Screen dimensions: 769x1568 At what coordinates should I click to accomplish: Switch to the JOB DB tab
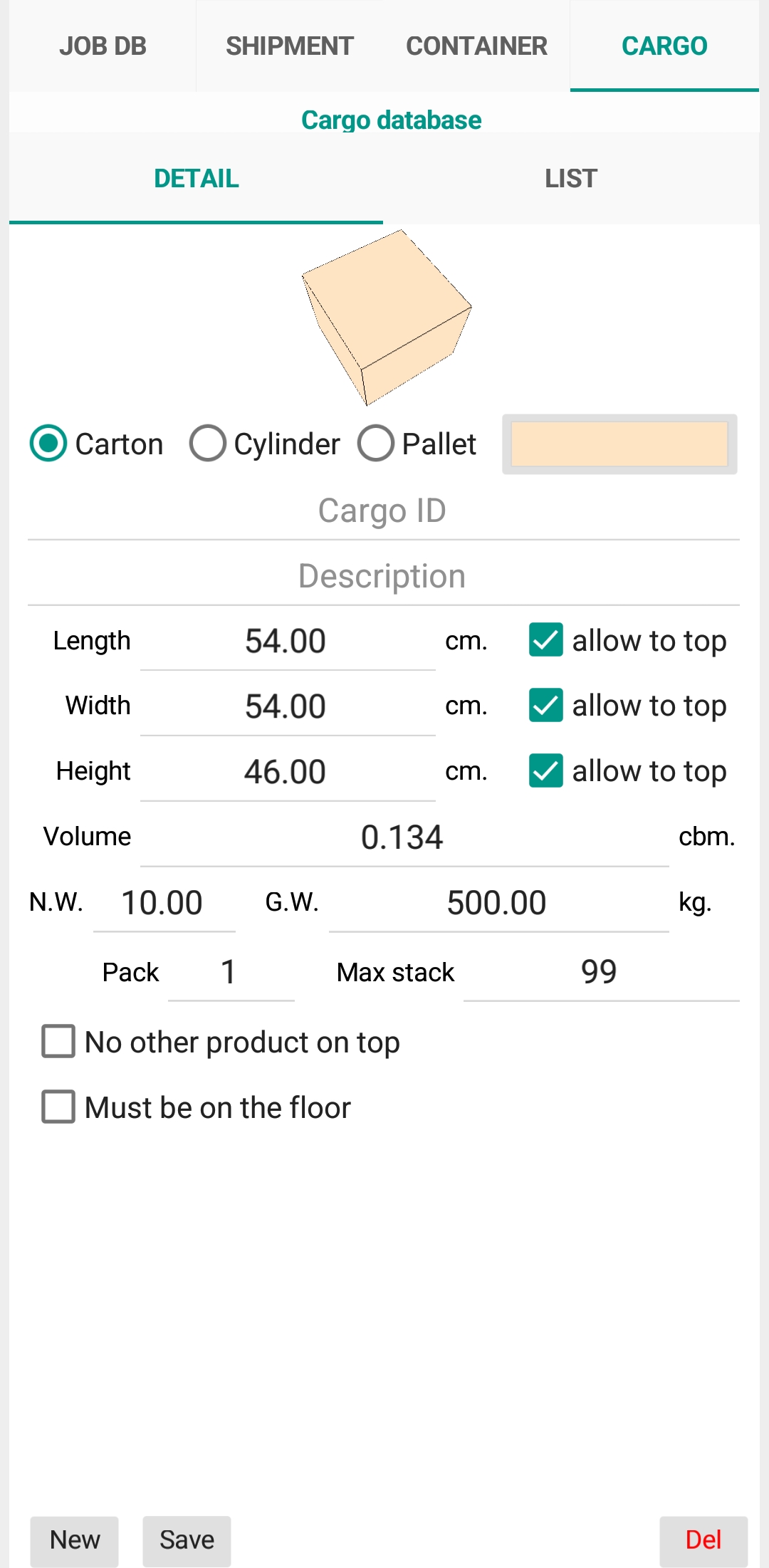pyautogui.click(x=103, y=46)
